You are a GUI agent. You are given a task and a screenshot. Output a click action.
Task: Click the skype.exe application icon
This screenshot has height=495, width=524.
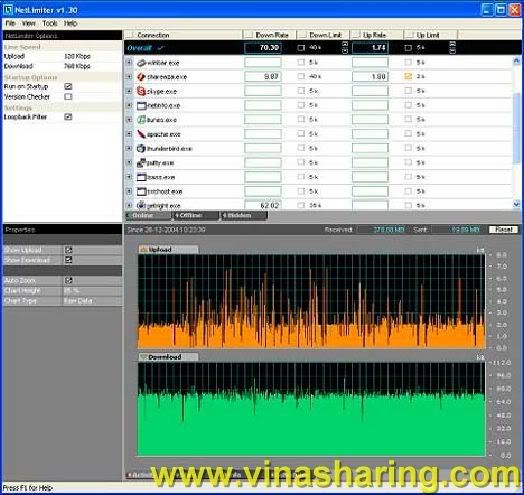[x=141, y=91]
